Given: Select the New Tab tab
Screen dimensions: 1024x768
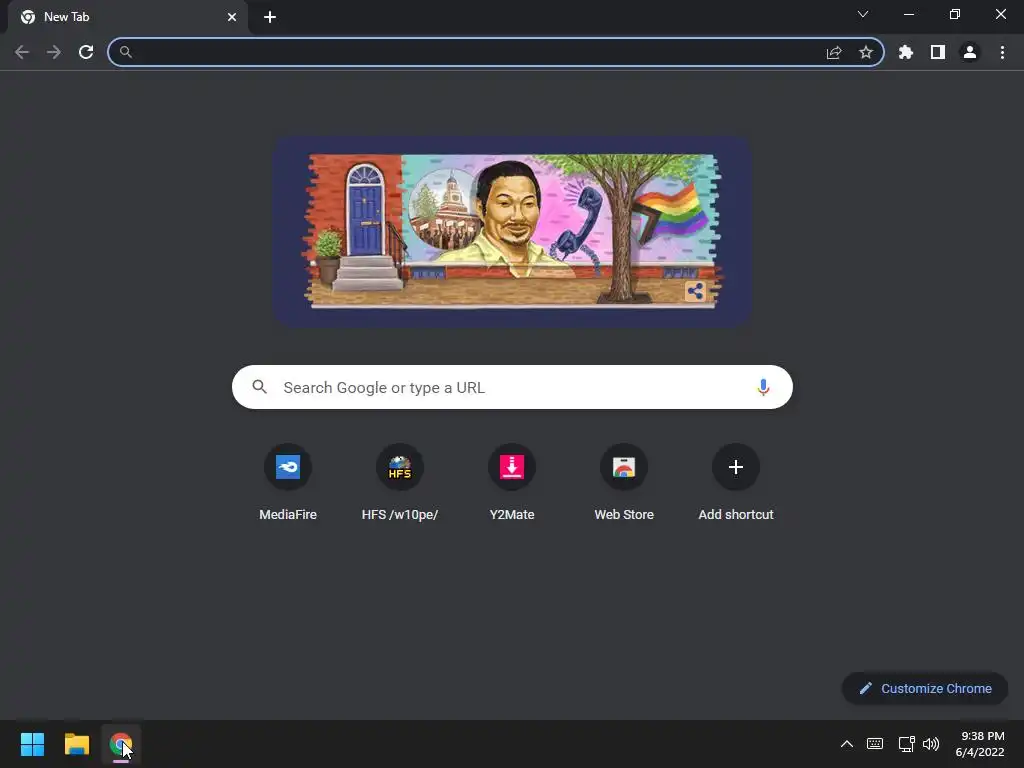Looking at the screenshot, I should [128, 17].
